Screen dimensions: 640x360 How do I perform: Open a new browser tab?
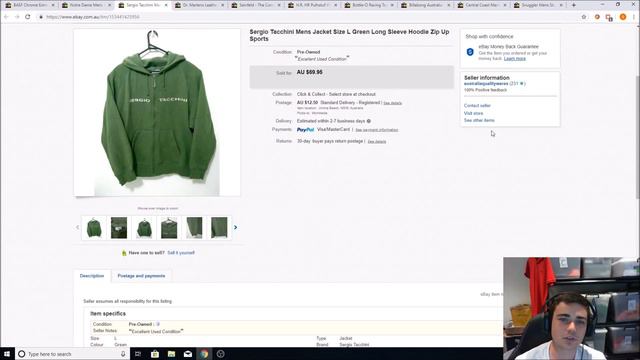(574, 5)
